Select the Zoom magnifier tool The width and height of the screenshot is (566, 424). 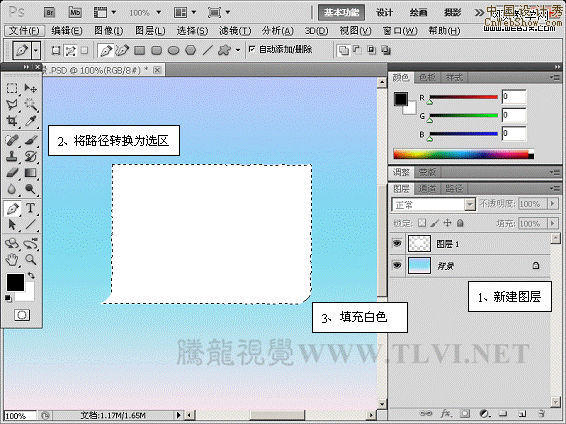31,259
